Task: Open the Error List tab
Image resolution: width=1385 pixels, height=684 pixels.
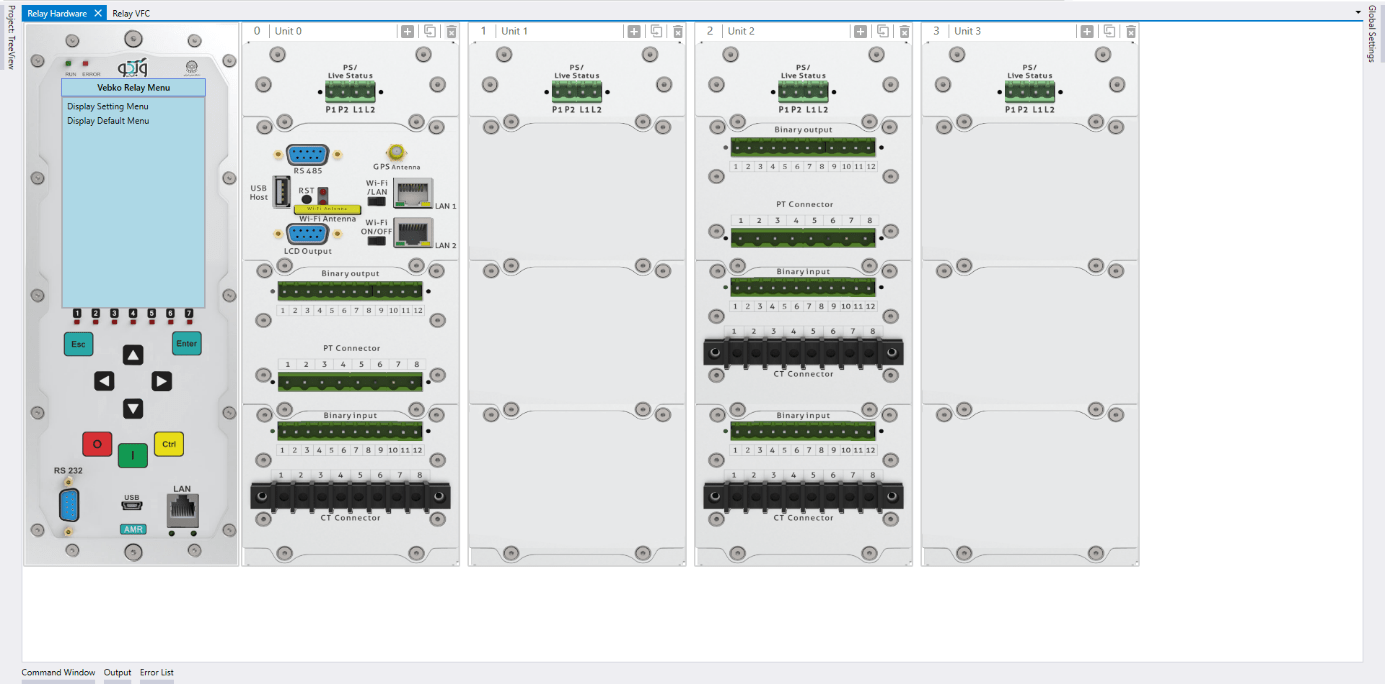Action: coord(157,673)
